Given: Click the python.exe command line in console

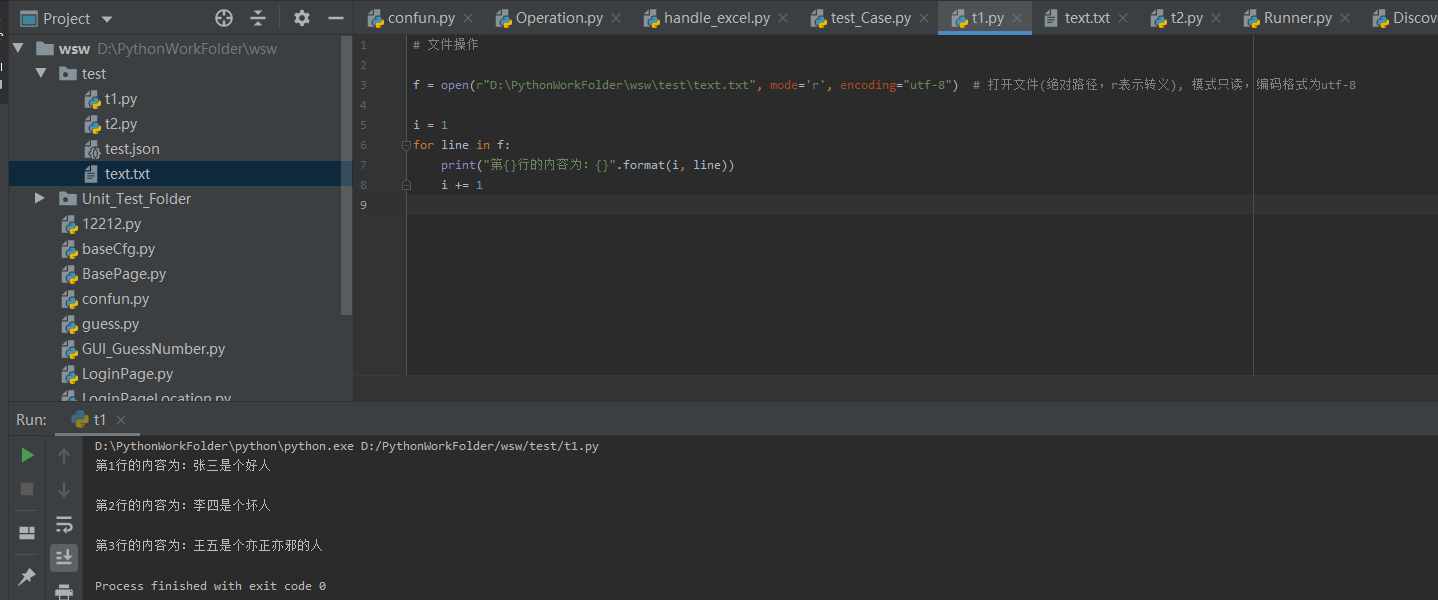Looking at the screenshot, I should [x=347, y=446].
